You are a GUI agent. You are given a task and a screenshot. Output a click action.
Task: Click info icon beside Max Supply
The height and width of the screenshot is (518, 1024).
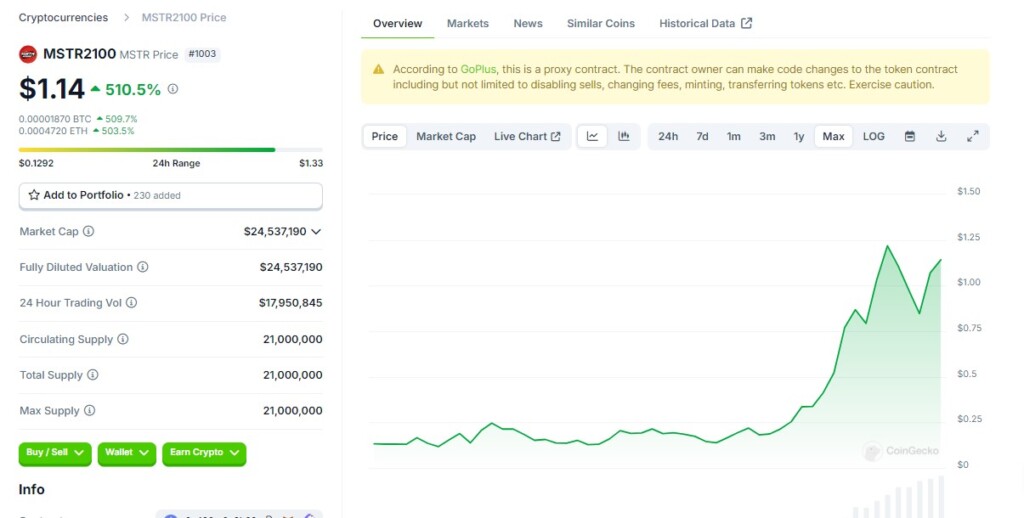click(x=89, y=410)
